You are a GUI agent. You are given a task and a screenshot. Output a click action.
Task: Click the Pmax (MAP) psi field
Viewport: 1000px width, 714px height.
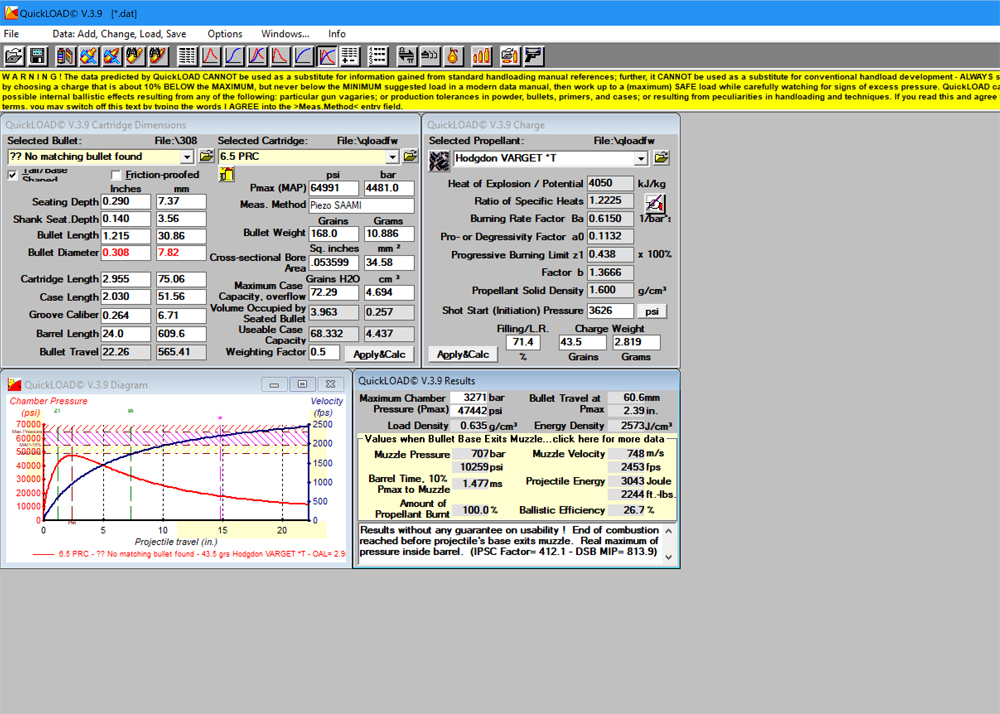tap(334, 188)
